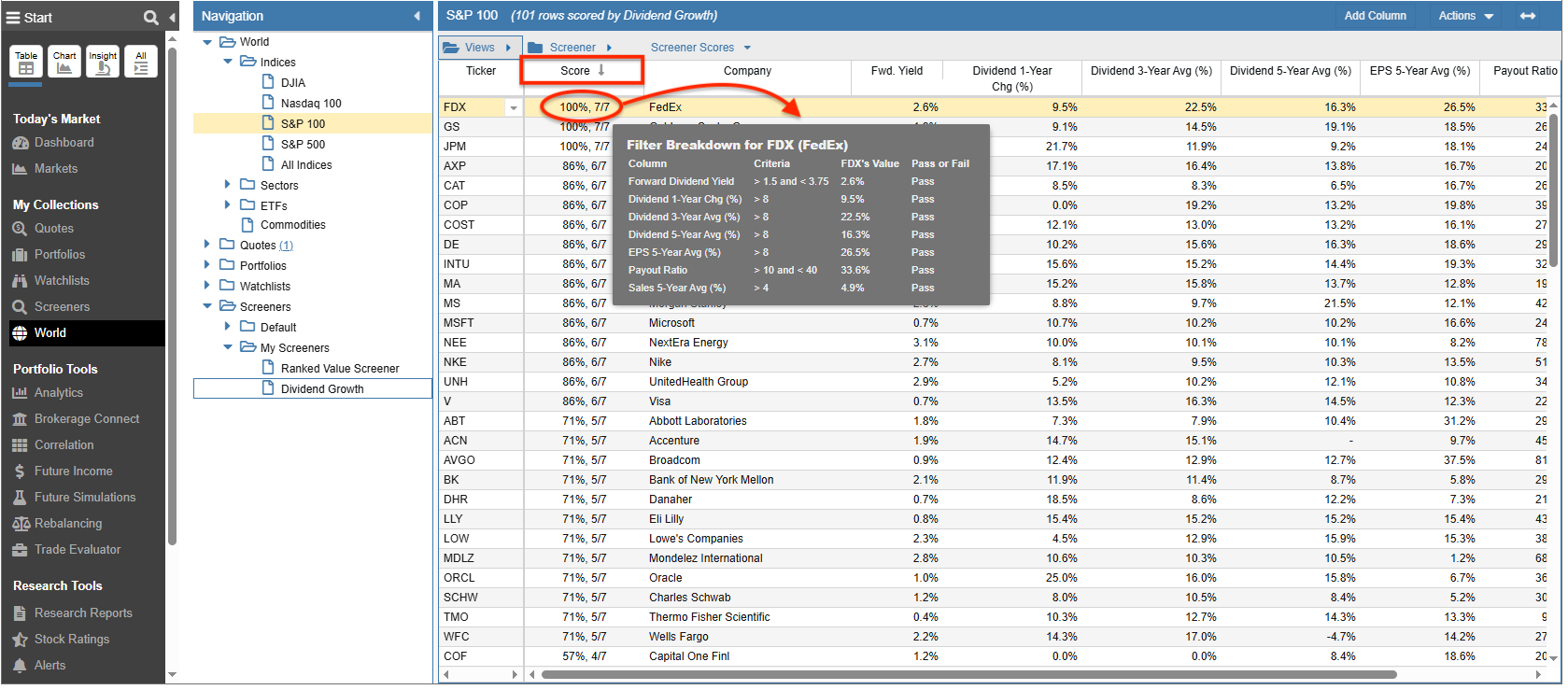The image size is (1568, 690).
Task: Select Nasdaq 100 index
Action: click(311, 104)
